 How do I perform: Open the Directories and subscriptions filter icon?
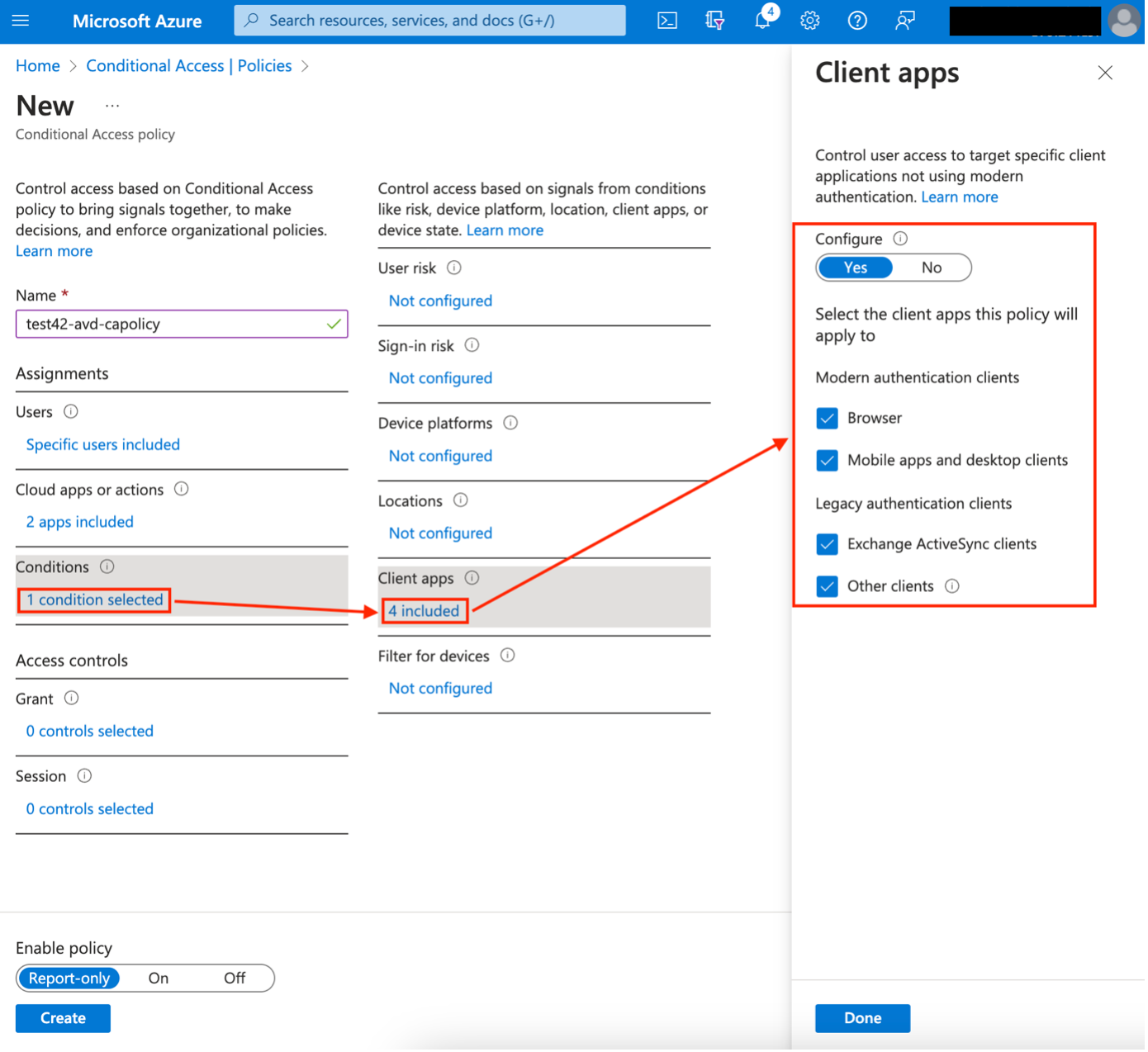(714, 21)
